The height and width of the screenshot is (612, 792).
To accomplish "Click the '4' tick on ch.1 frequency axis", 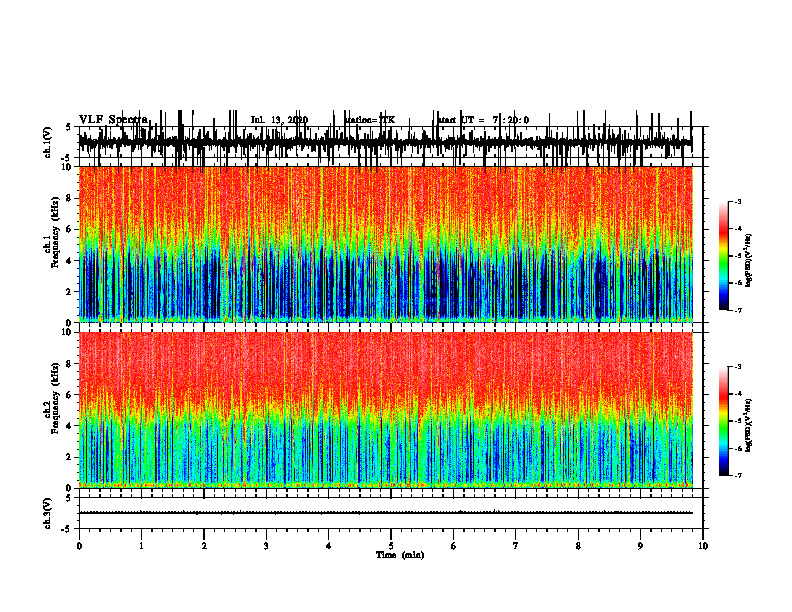I will click(69, 261).
